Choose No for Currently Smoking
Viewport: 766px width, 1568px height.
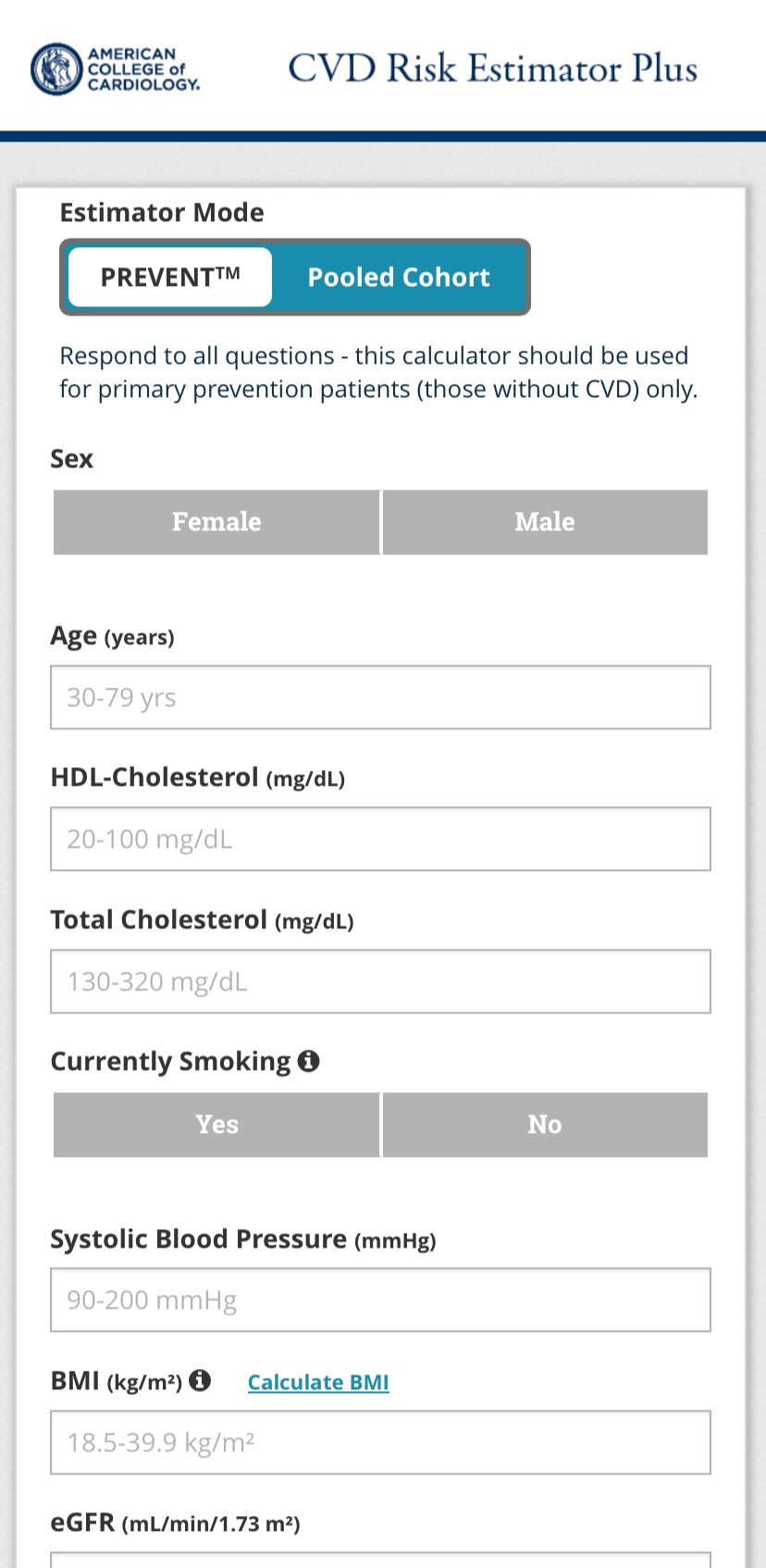[545, 1125]
